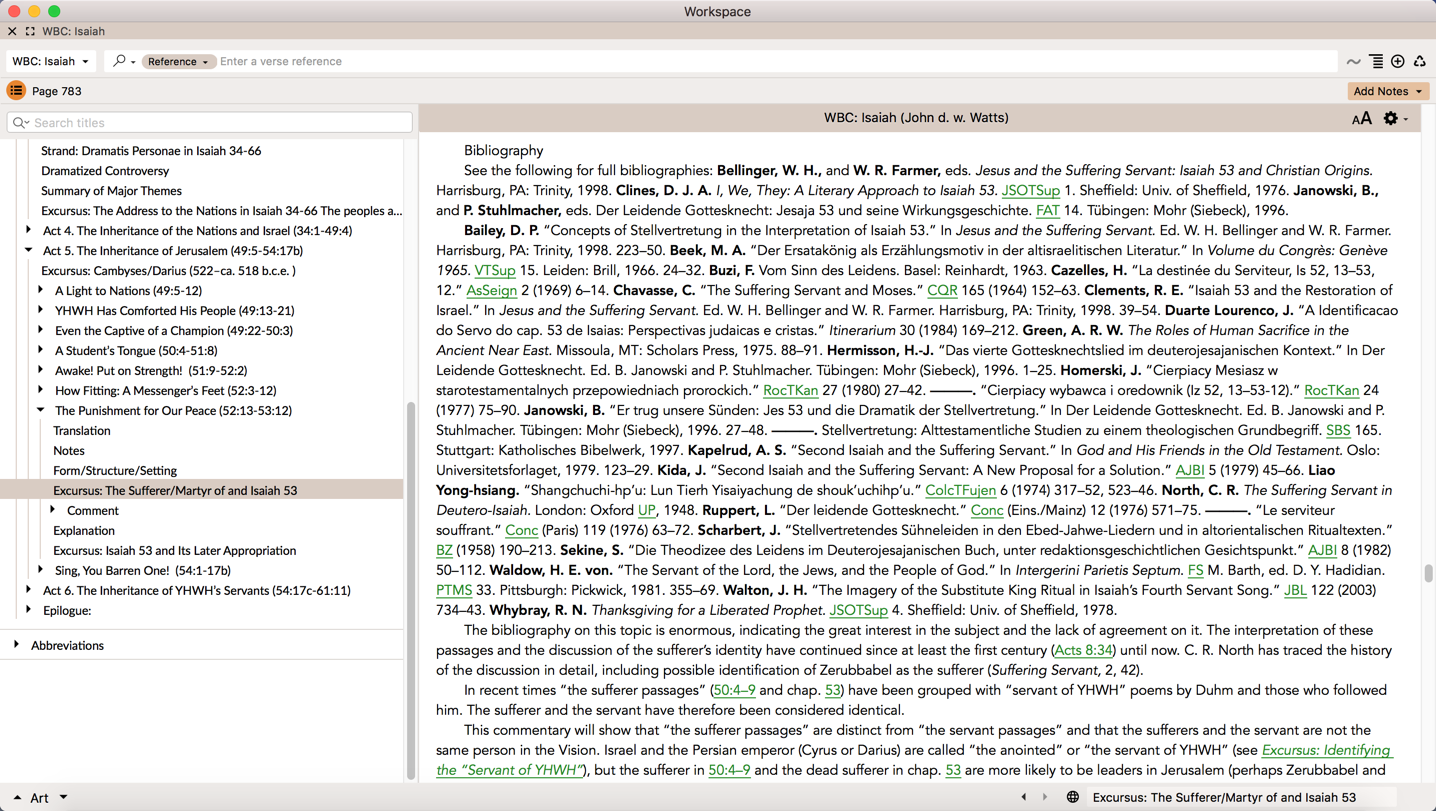Image resolution: width=1436 pixels, height=811 pixels.
Task: Expand Act 6. The Inheritance of YHWH's Servants
Action: (x=28, y=590)
